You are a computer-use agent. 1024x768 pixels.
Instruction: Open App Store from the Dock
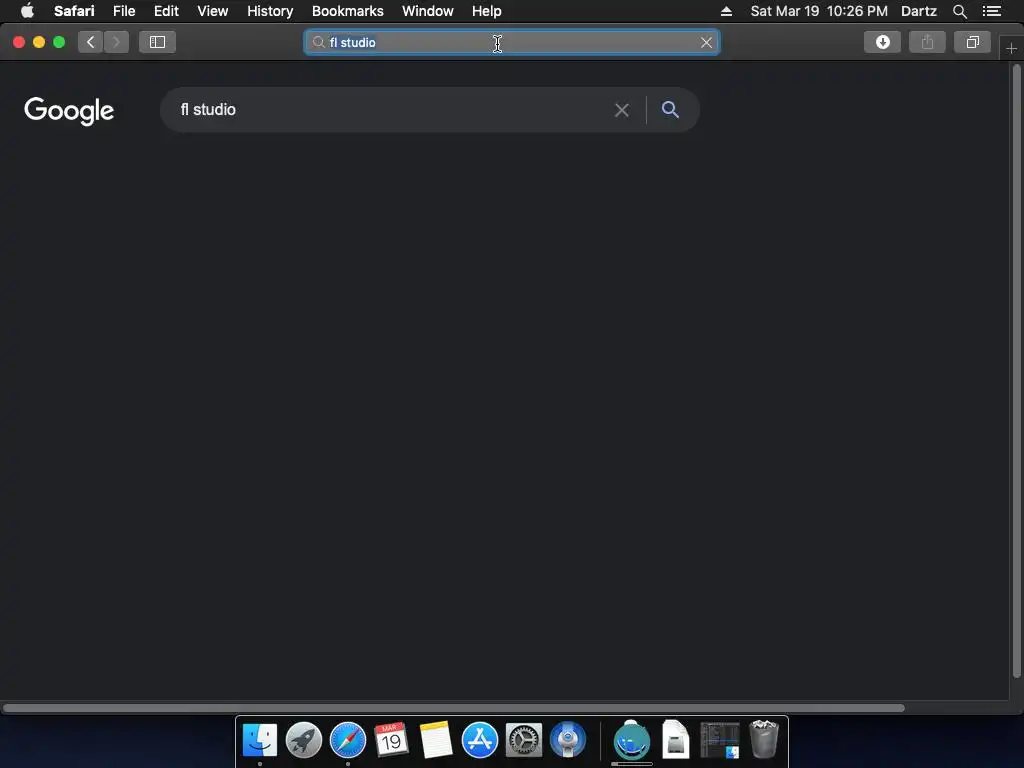[x=480, y=741]
